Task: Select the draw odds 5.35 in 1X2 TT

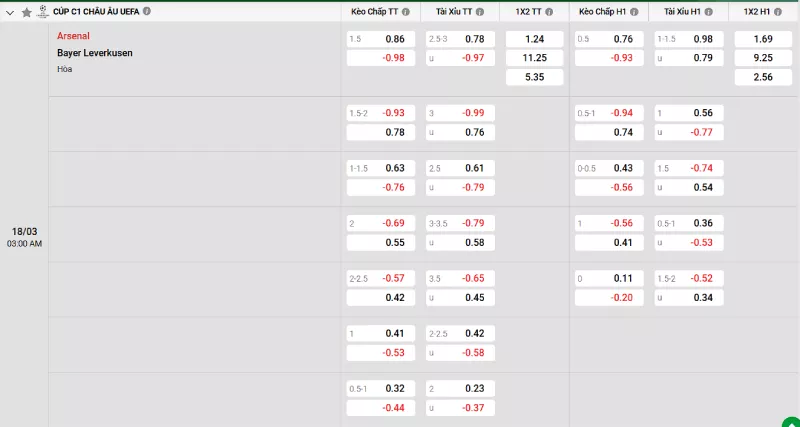Action: coord(534,77)
